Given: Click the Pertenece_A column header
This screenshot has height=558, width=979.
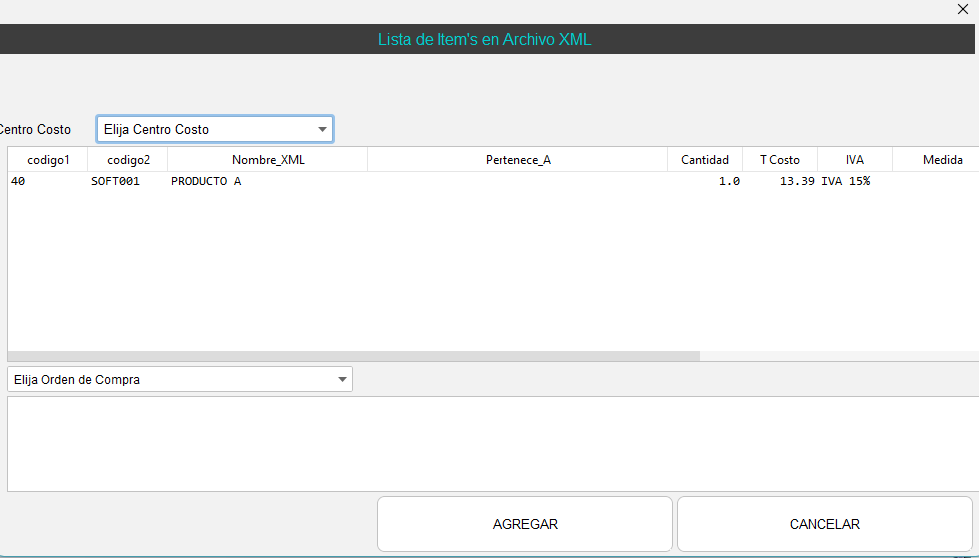Looking at the screenshot, I should click(518, 160).
